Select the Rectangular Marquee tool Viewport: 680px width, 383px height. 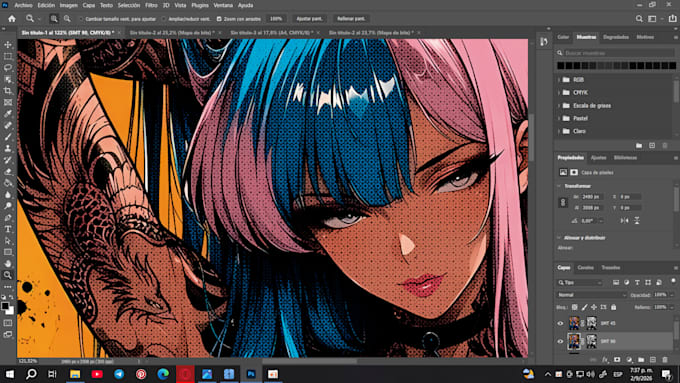pyautogui.click(x=8, y=56)
